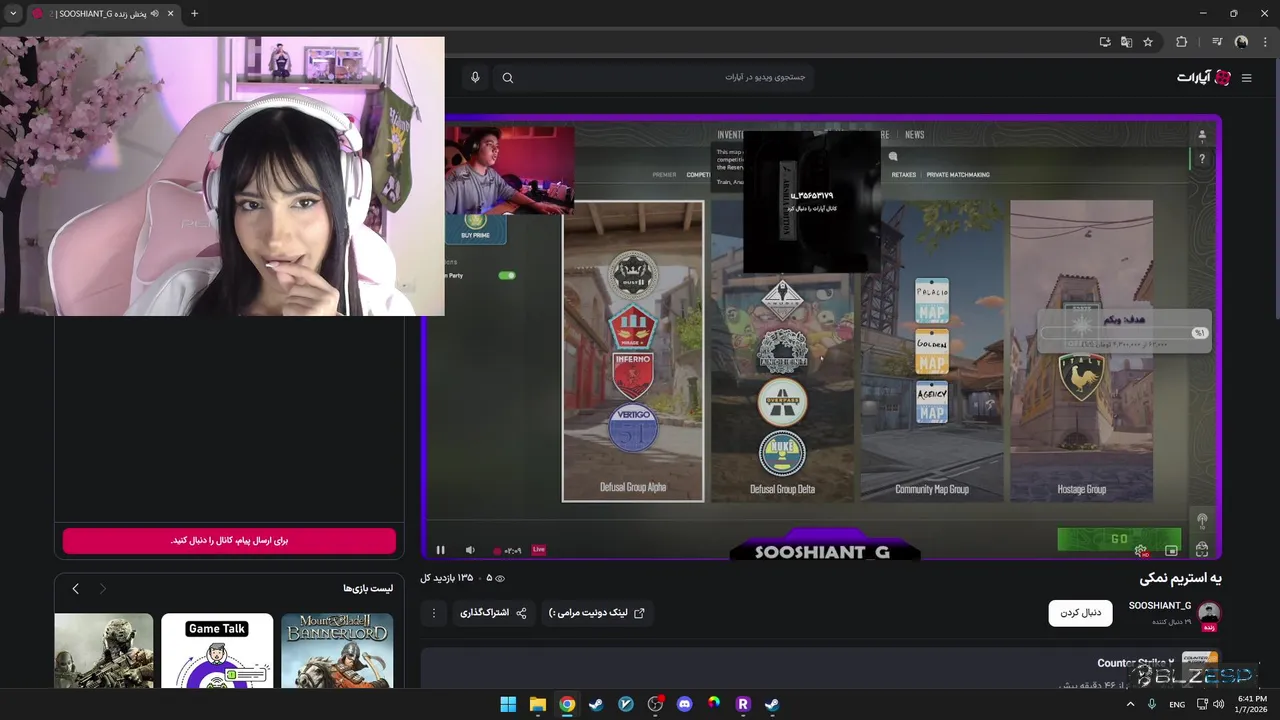Go to Aparat home via logo
This screenshot has height=720, width=1280.
click(x=1204, y=78)
